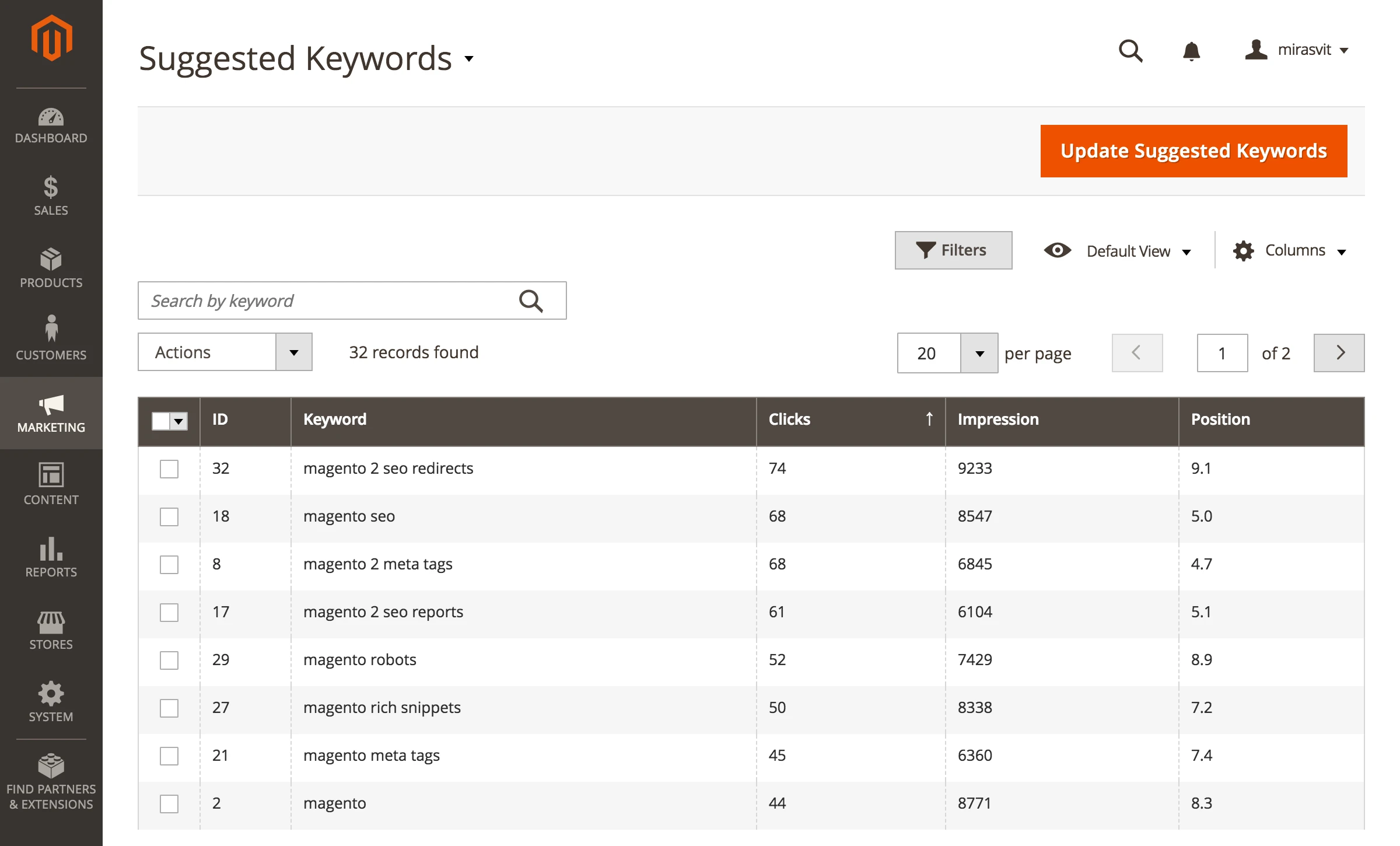This screenshot has width=1400, height=846.
Task: Check the row for magento 2 seo redirects
Action: (x=169, y=469)
